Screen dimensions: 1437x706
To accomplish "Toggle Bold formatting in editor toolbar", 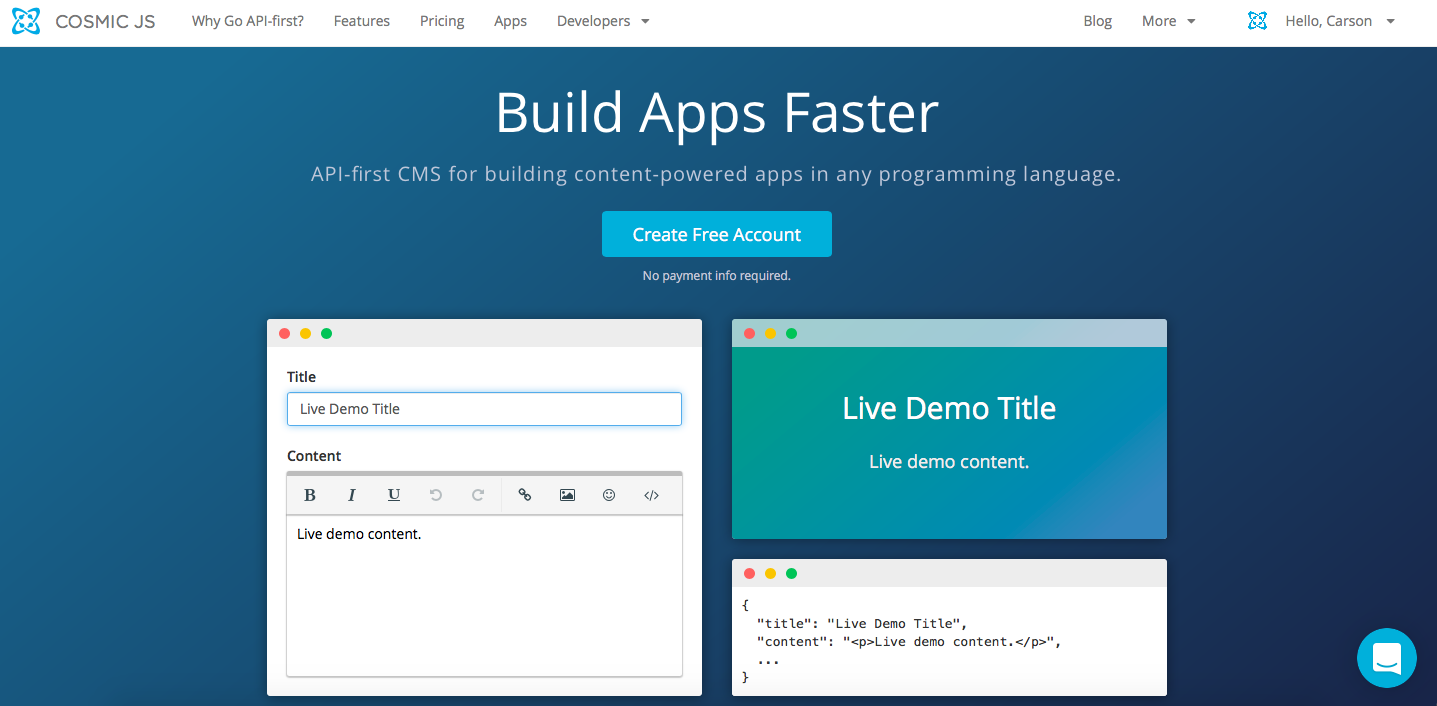I will pos(310,495).
